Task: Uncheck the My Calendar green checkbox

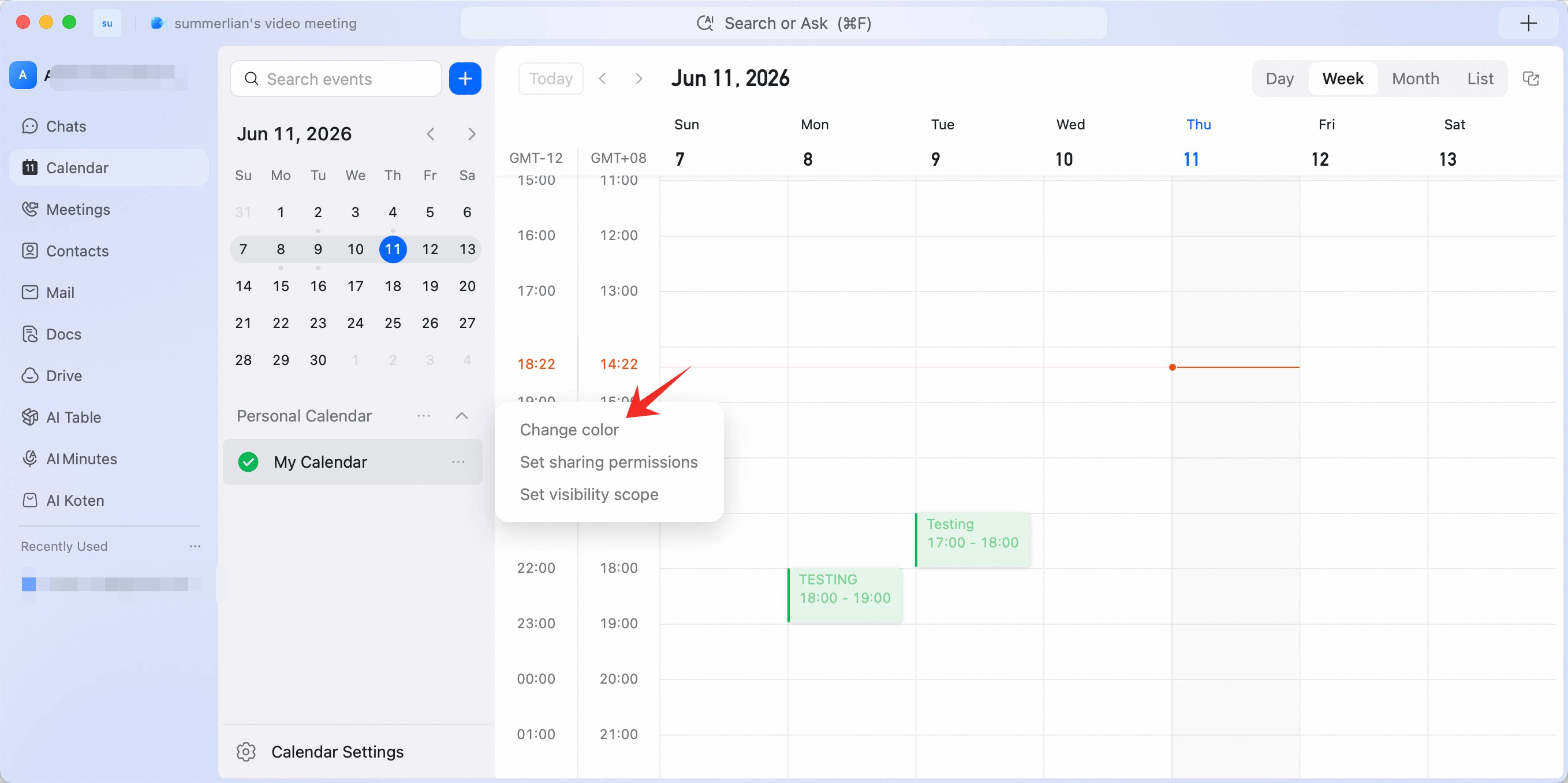Action: [x=248, y=461]
